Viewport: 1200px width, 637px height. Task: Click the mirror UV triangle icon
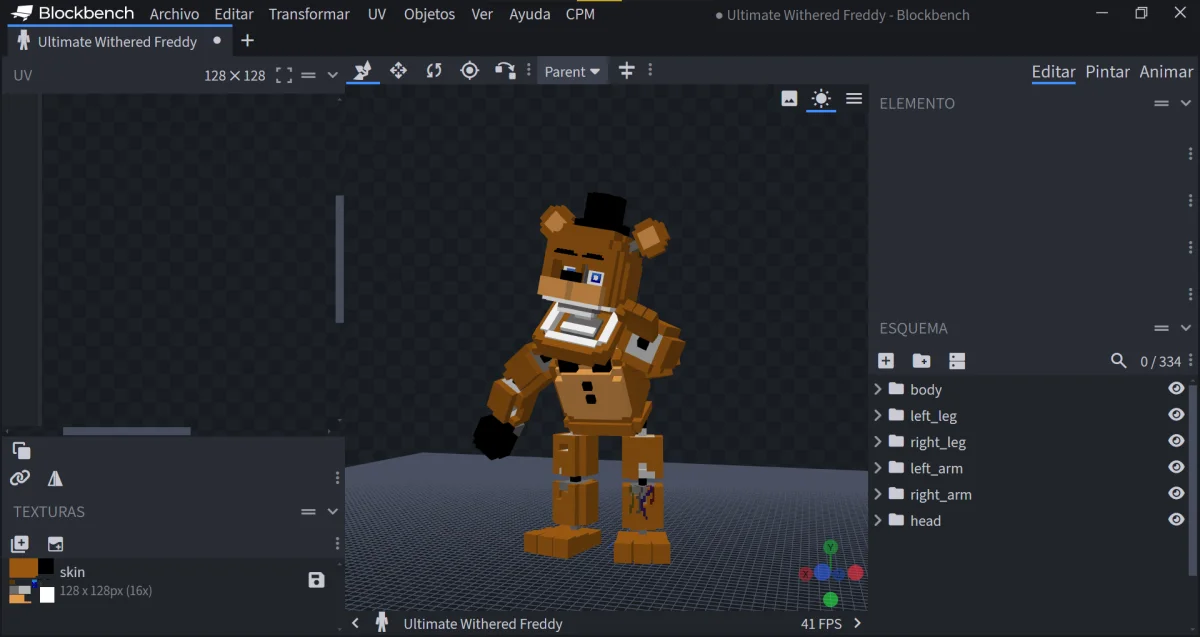click(x=55, y=478)
